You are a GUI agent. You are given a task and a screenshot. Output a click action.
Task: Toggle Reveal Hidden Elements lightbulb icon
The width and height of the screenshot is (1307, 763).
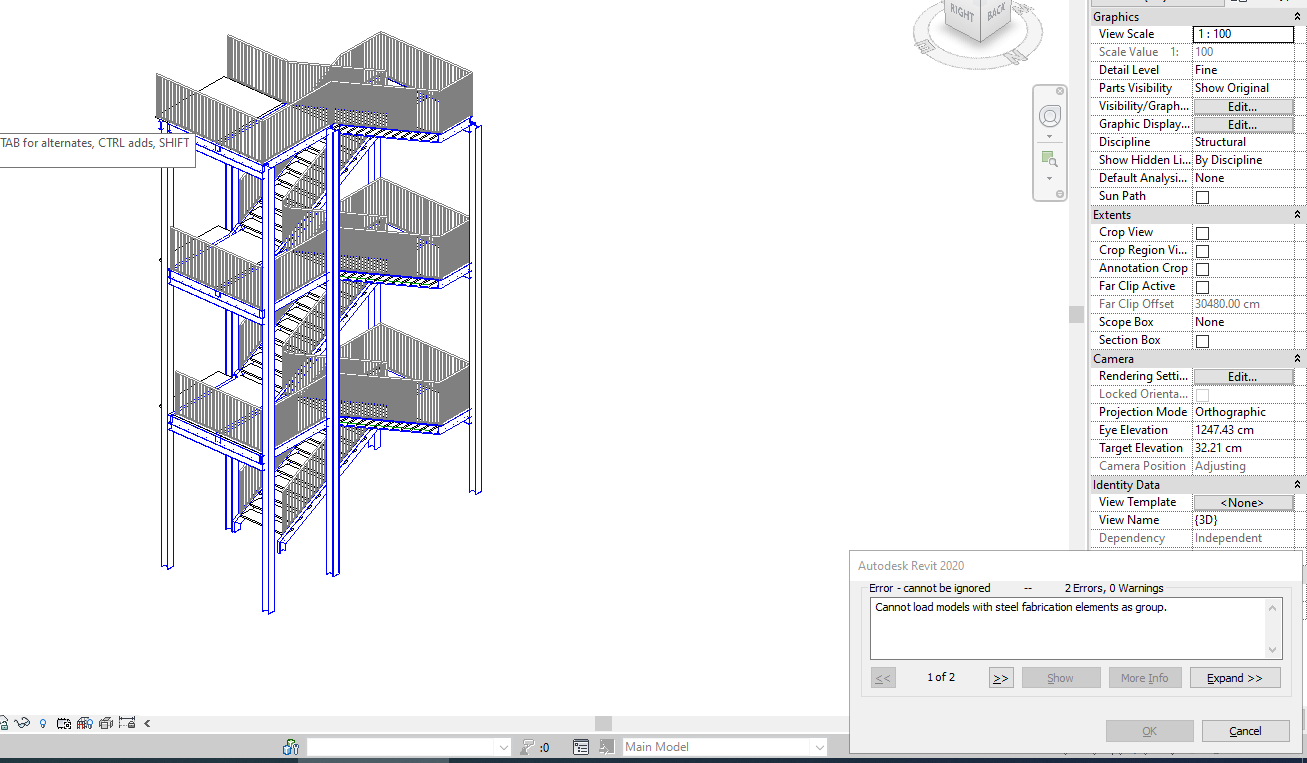click(x=43, y=723)
